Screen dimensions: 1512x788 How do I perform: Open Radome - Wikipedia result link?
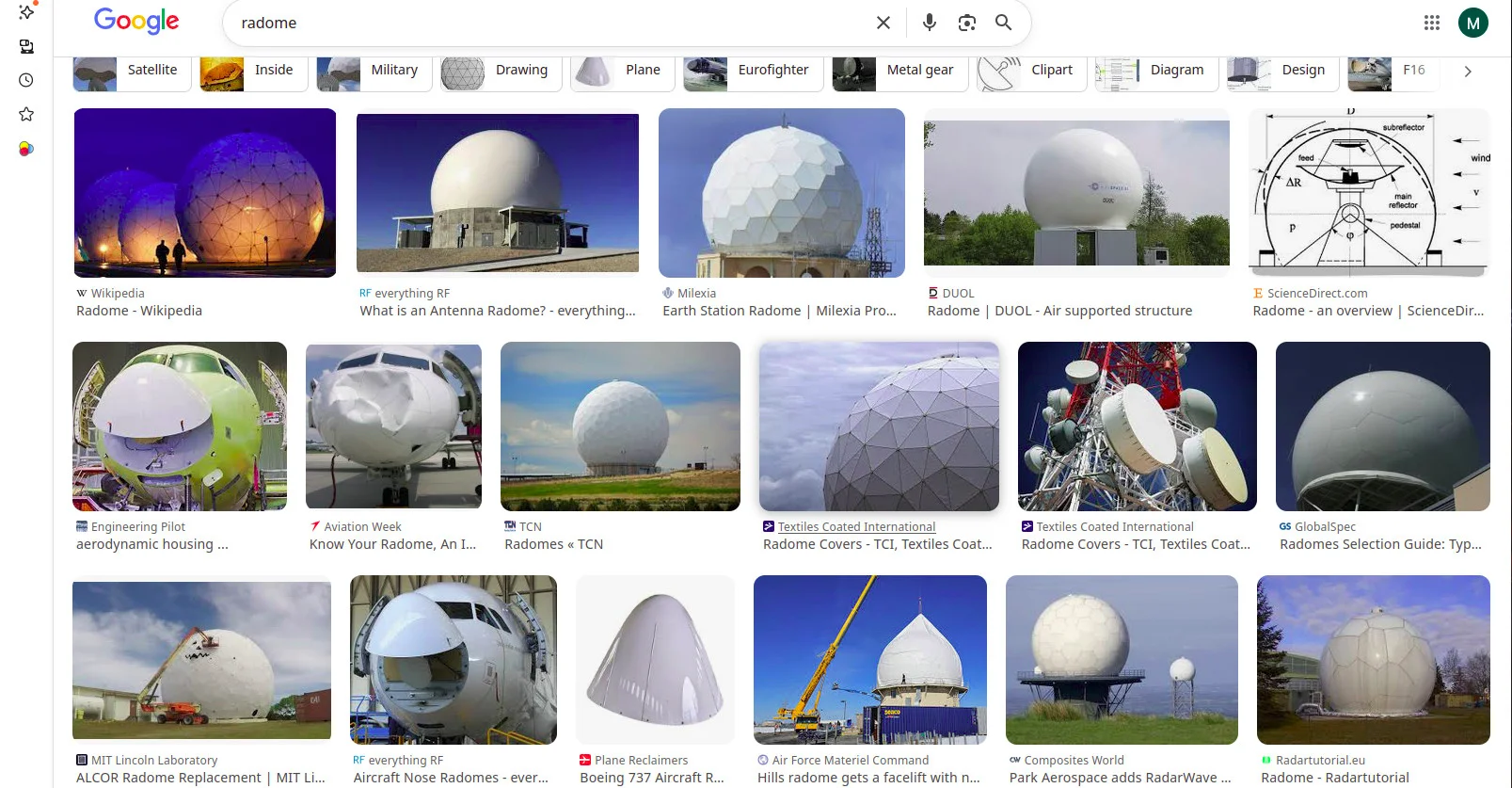139,311
